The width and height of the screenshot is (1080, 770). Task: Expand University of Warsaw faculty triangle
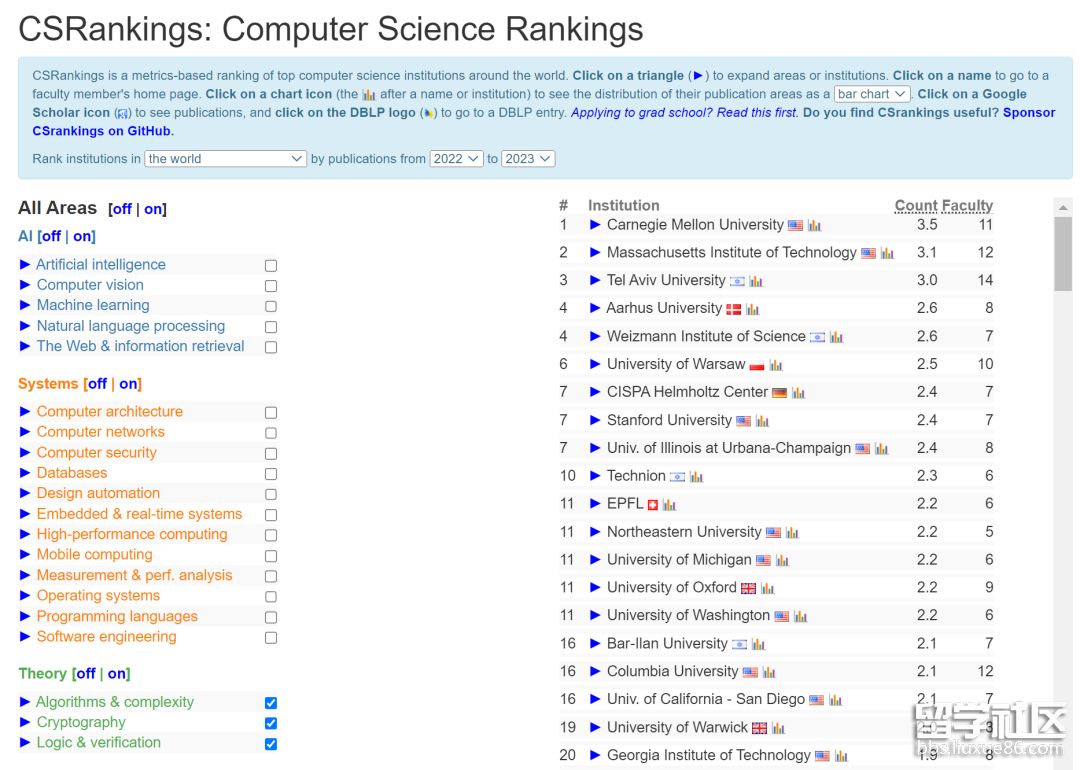595,364
